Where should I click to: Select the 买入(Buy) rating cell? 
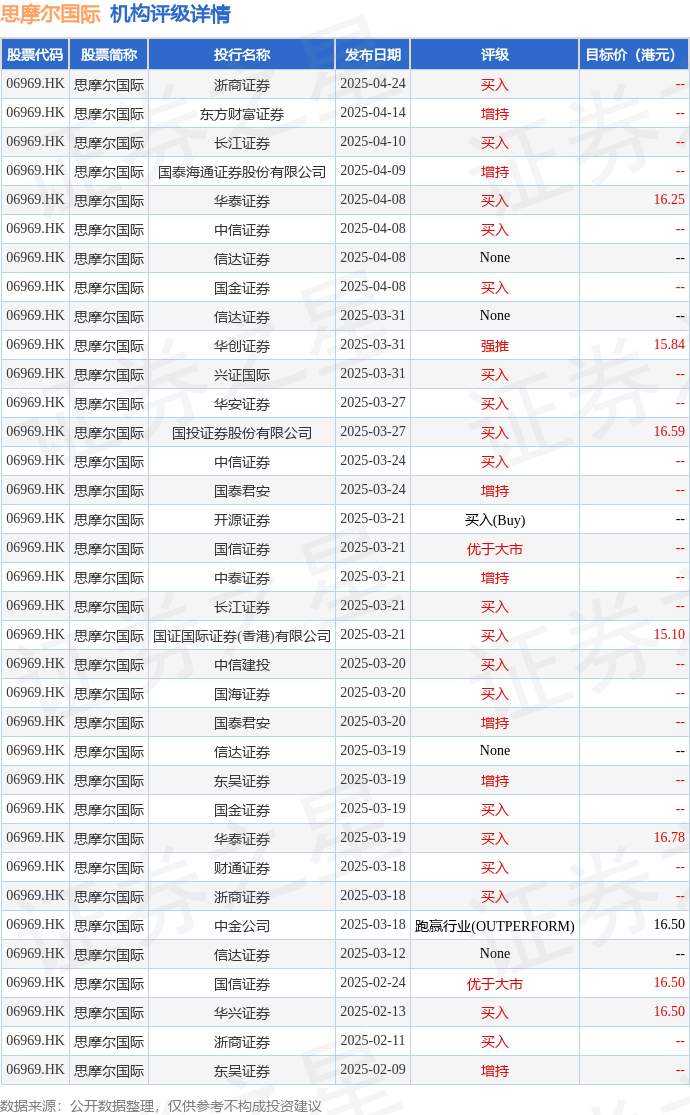[x=494, y=520]
